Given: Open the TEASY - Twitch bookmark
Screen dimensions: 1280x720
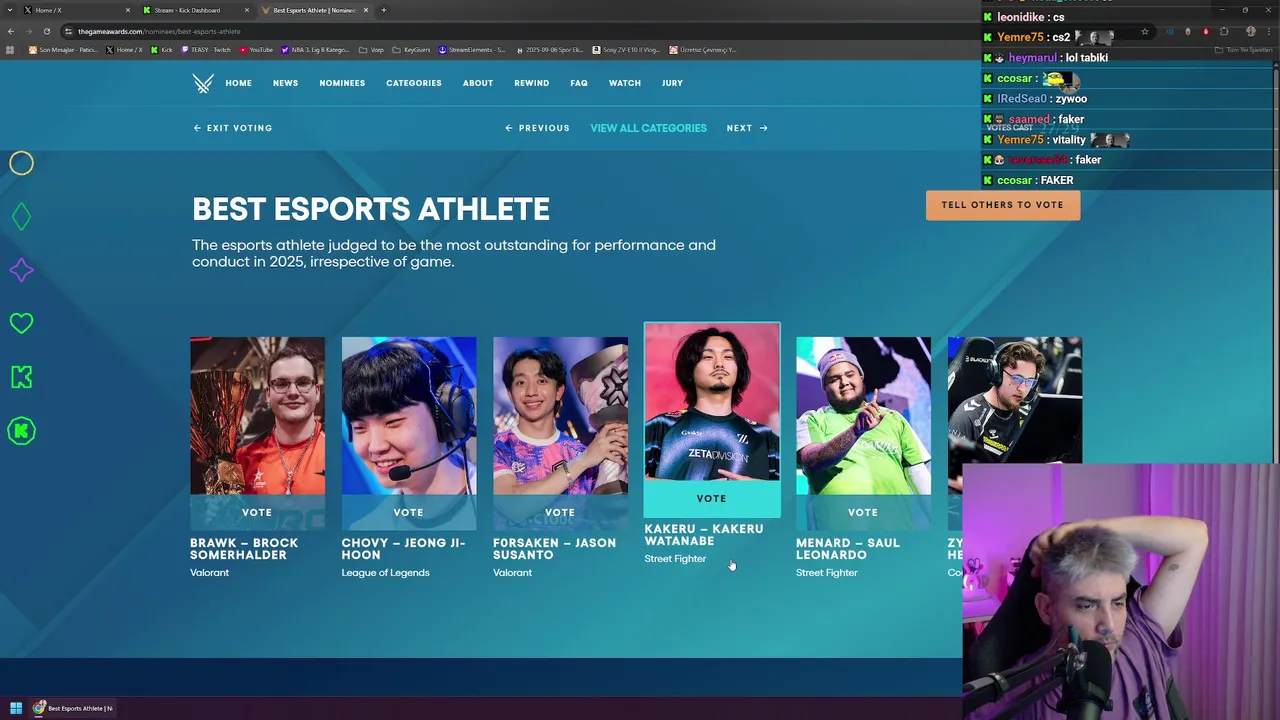Looking at the screenshot, I should [x=206, y=50].
